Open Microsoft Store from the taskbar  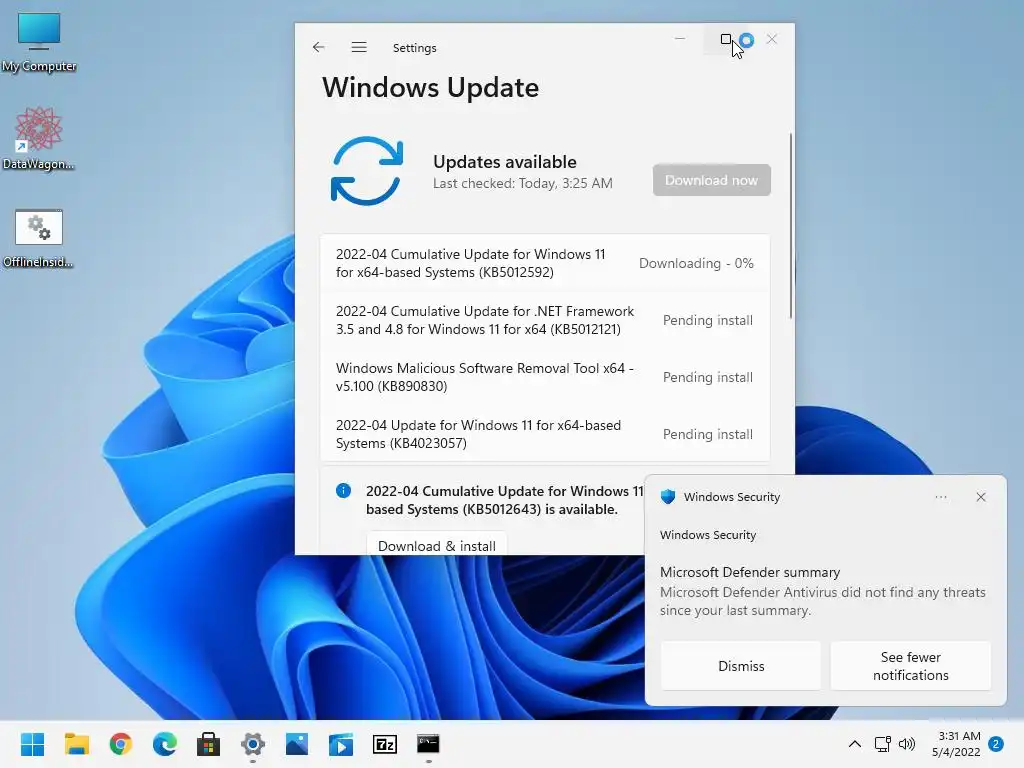(208, 744)
